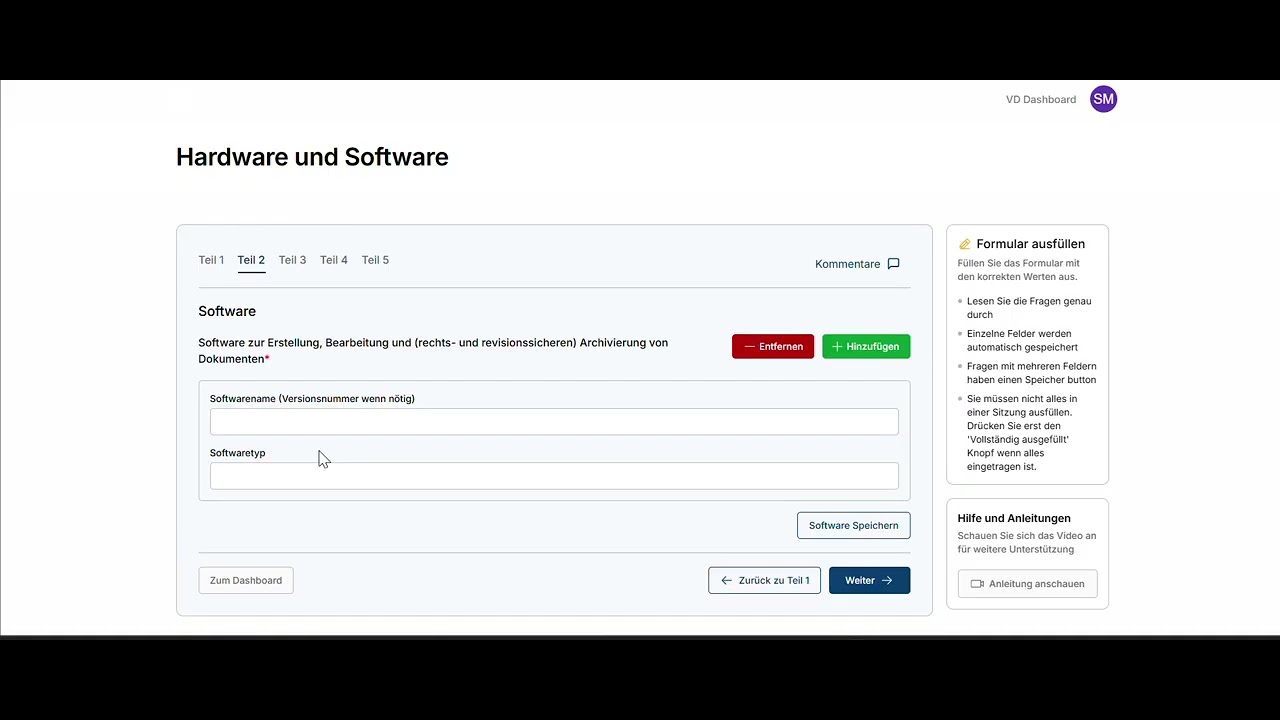
Task: Go to Zum Dashboard
Action: point(246,581)
